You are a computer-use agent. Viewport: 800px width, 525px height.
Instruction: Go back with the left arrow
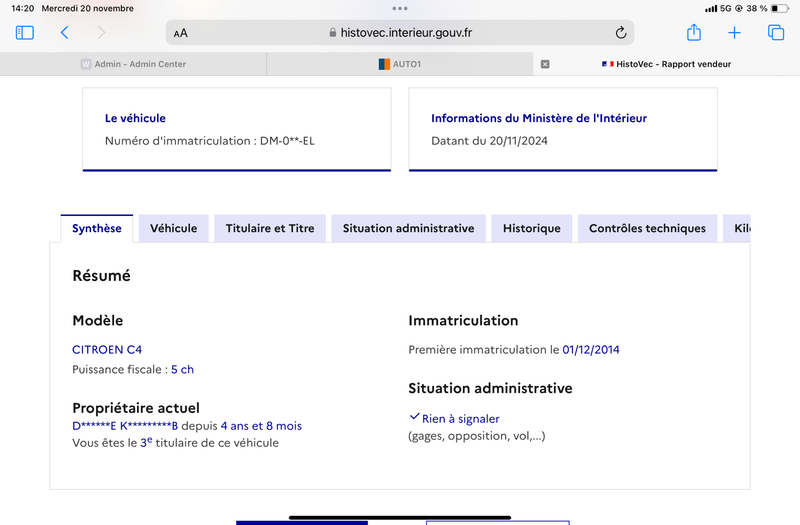coord(64,33)
